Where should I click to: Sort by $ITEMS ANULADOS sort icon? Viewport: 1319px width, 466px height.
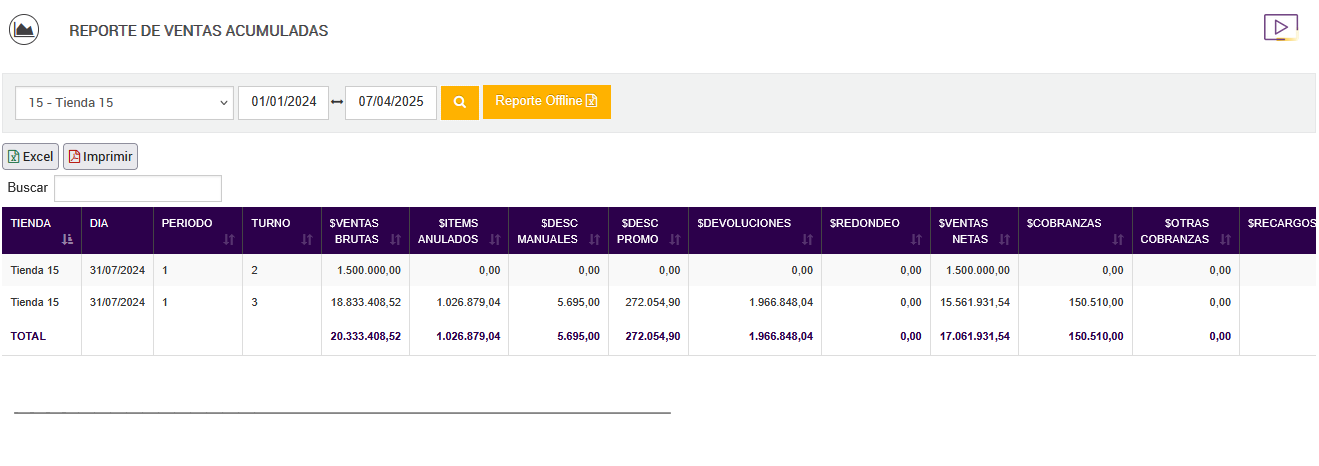point(495,239)
